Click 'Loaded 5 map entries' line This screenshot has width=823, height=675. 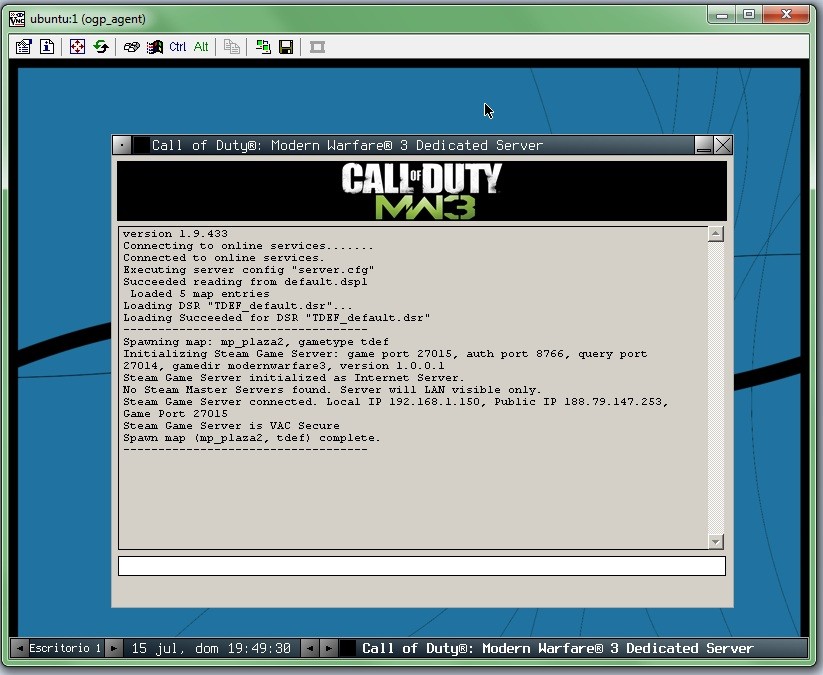click(x=200, y=294)
